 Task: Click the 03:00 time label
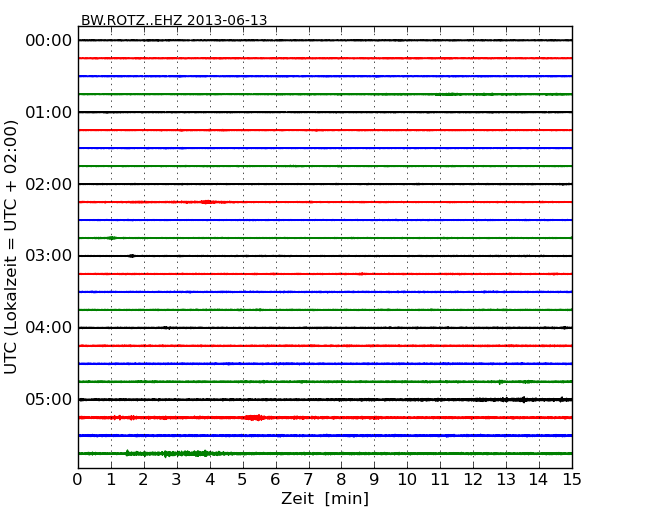49,256
